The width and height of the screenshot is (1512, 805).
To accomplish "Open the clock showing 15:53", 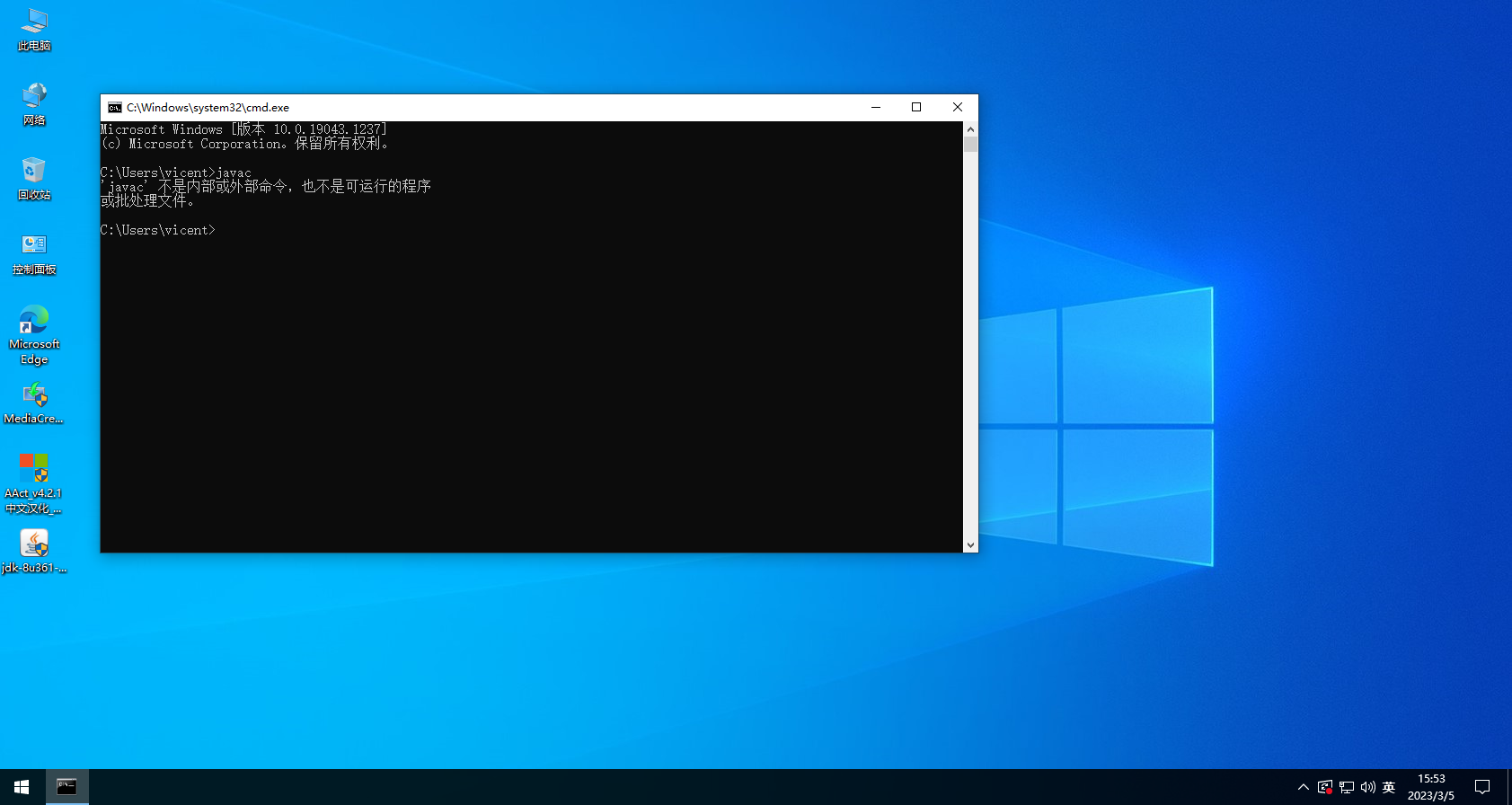I will pos(1431,787).
